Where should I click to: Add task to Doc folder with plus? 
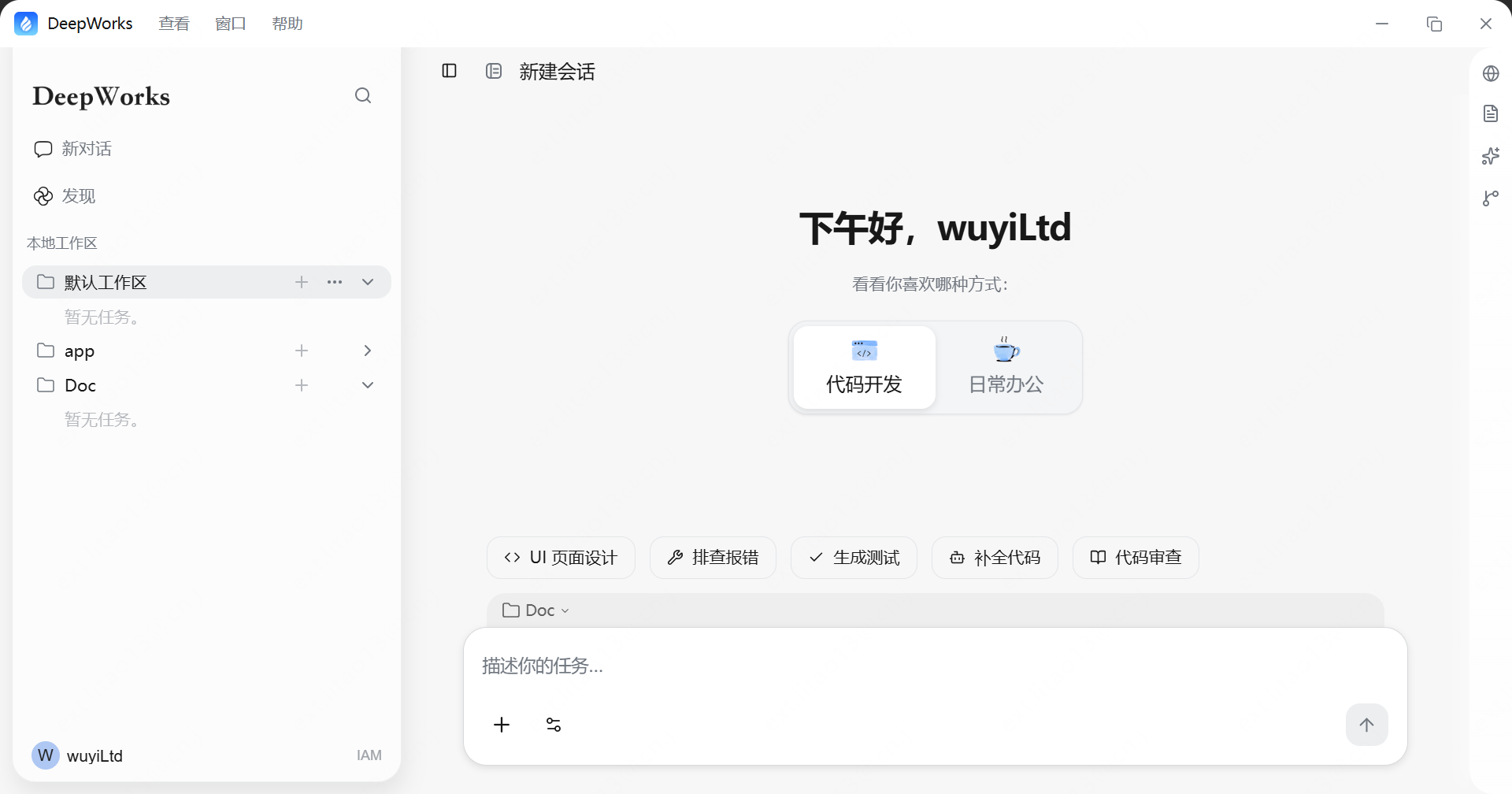tap(302, 385)
